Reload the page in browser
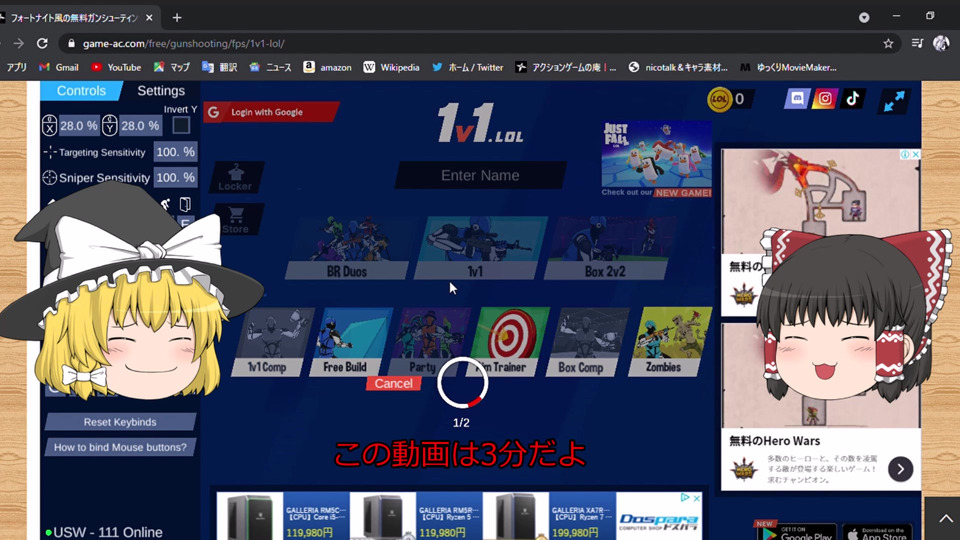Image resolution: width=960 pixels, height=540 pixels. tap(42, 43)
